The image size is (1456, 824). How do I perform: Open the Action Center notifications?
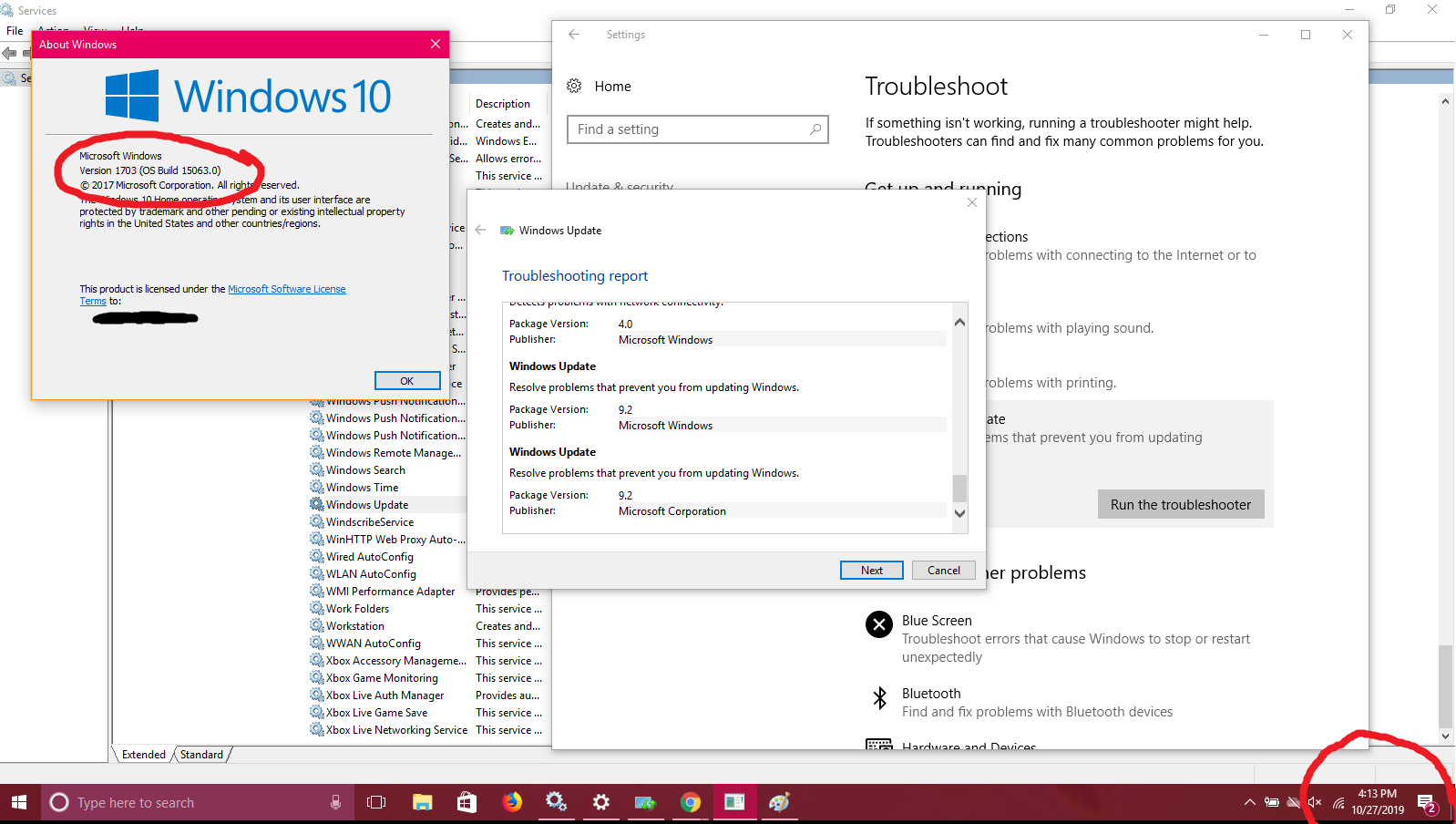pyautogui.click(x=1427, y=802)
